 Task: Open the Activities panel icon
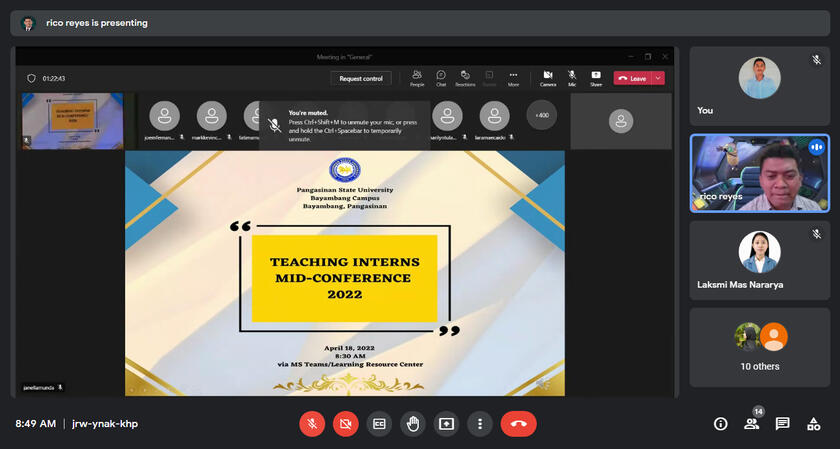click(x=814, y=424)
